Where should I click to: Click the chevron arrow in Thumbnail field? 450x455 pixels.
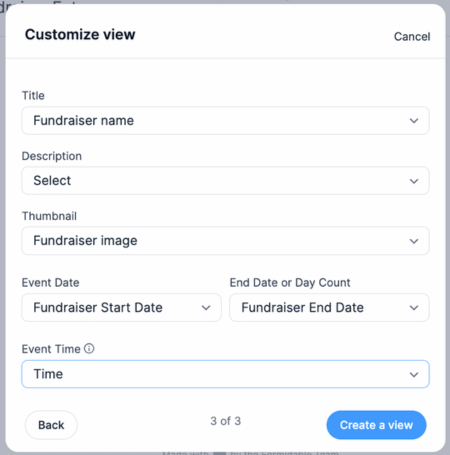414,241
